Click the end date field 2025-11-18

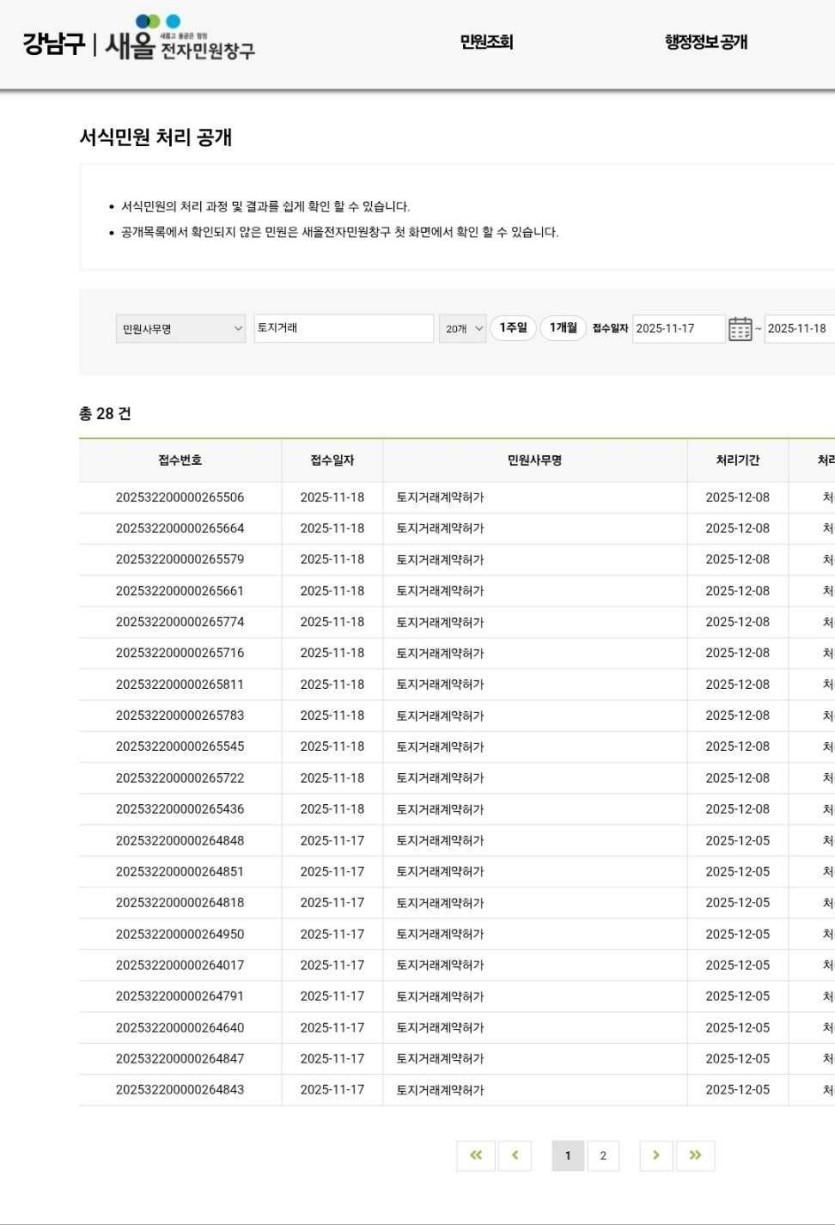798,329
